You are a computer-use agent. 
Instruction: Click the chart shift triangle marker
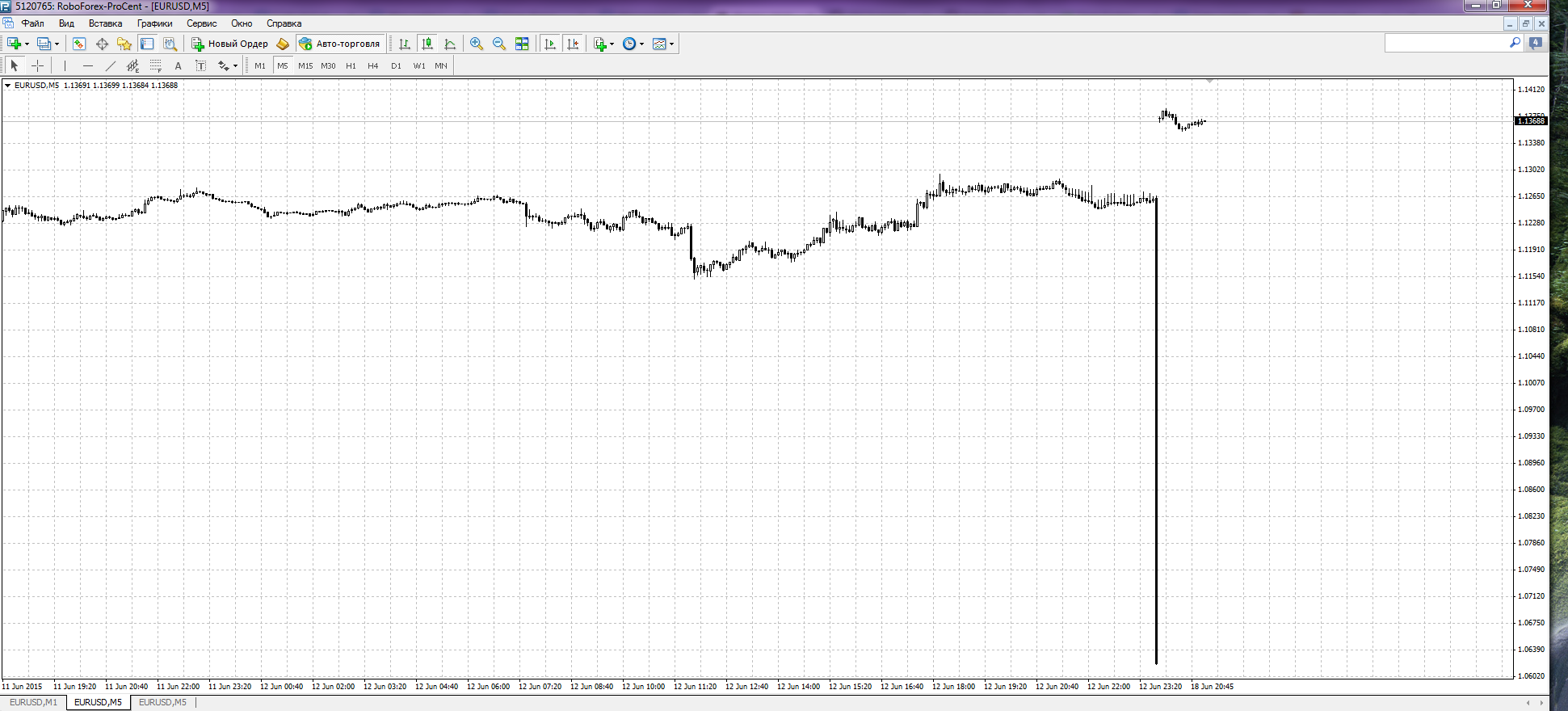(1209, 82)
